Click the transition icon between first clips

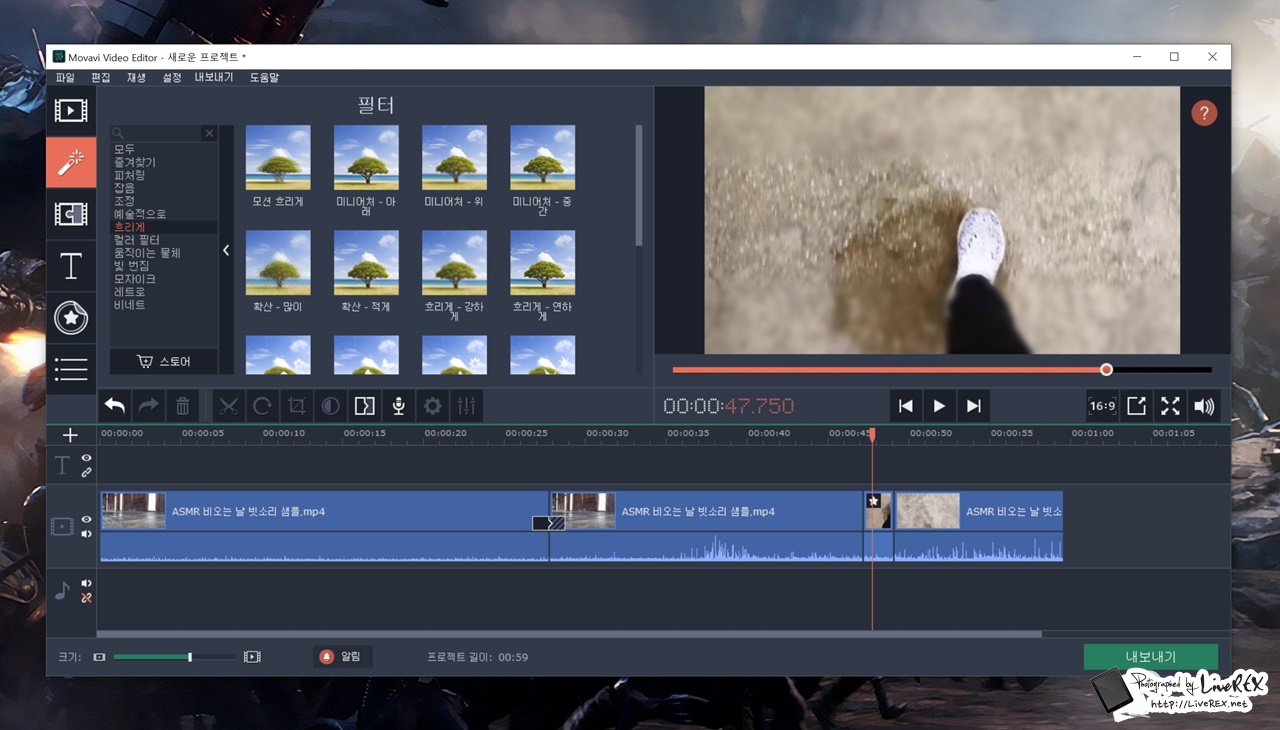point(549,523)
